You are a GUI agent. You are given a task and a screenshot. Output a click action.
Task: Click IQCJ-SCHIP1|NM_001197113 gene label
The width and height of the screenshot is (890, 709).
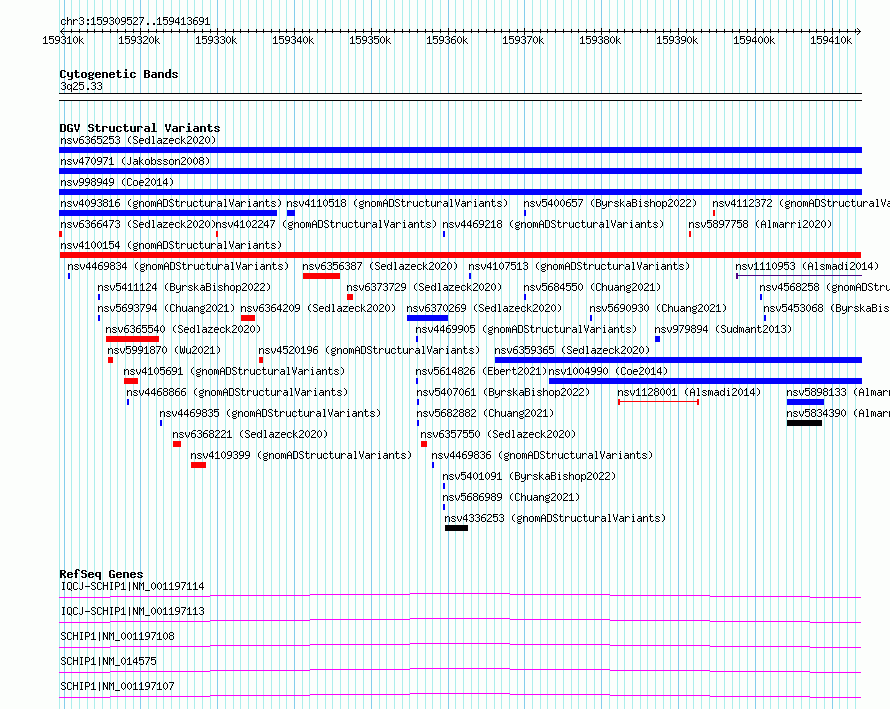(x=132, y=611)
